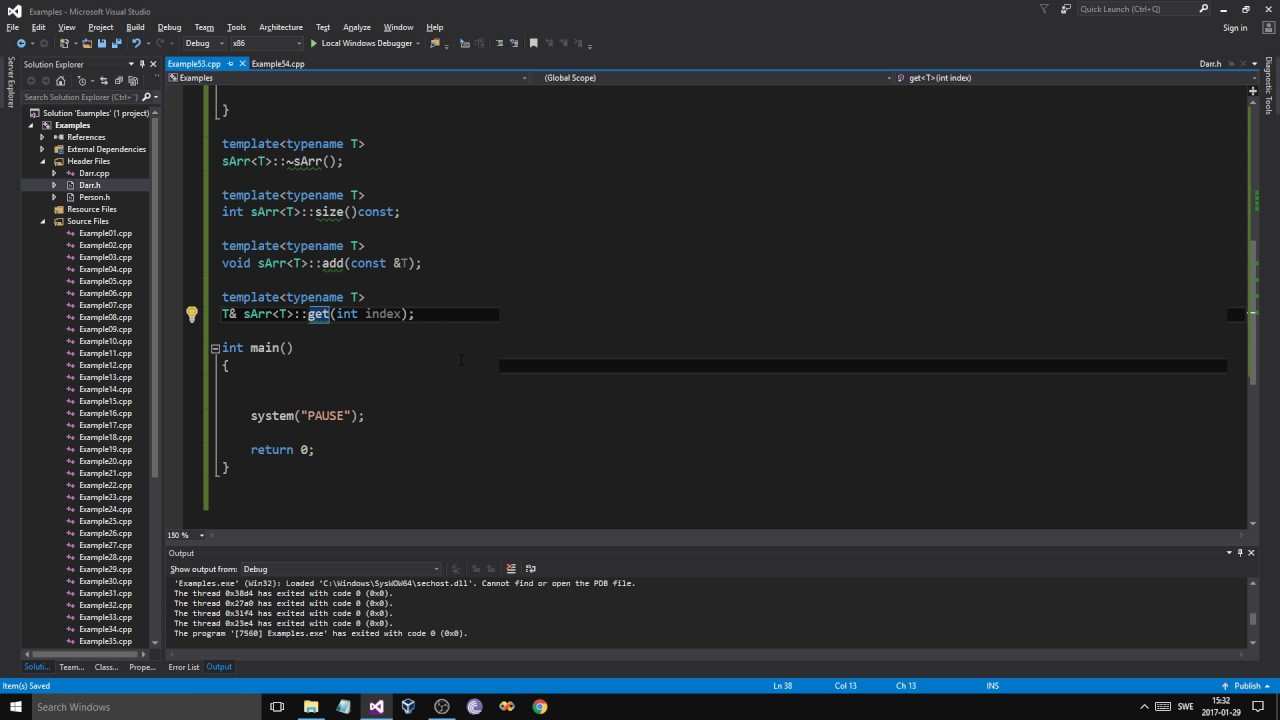Toggle word wrap in Output panel
Screen dimensions: 1280x720
point(531,569)
